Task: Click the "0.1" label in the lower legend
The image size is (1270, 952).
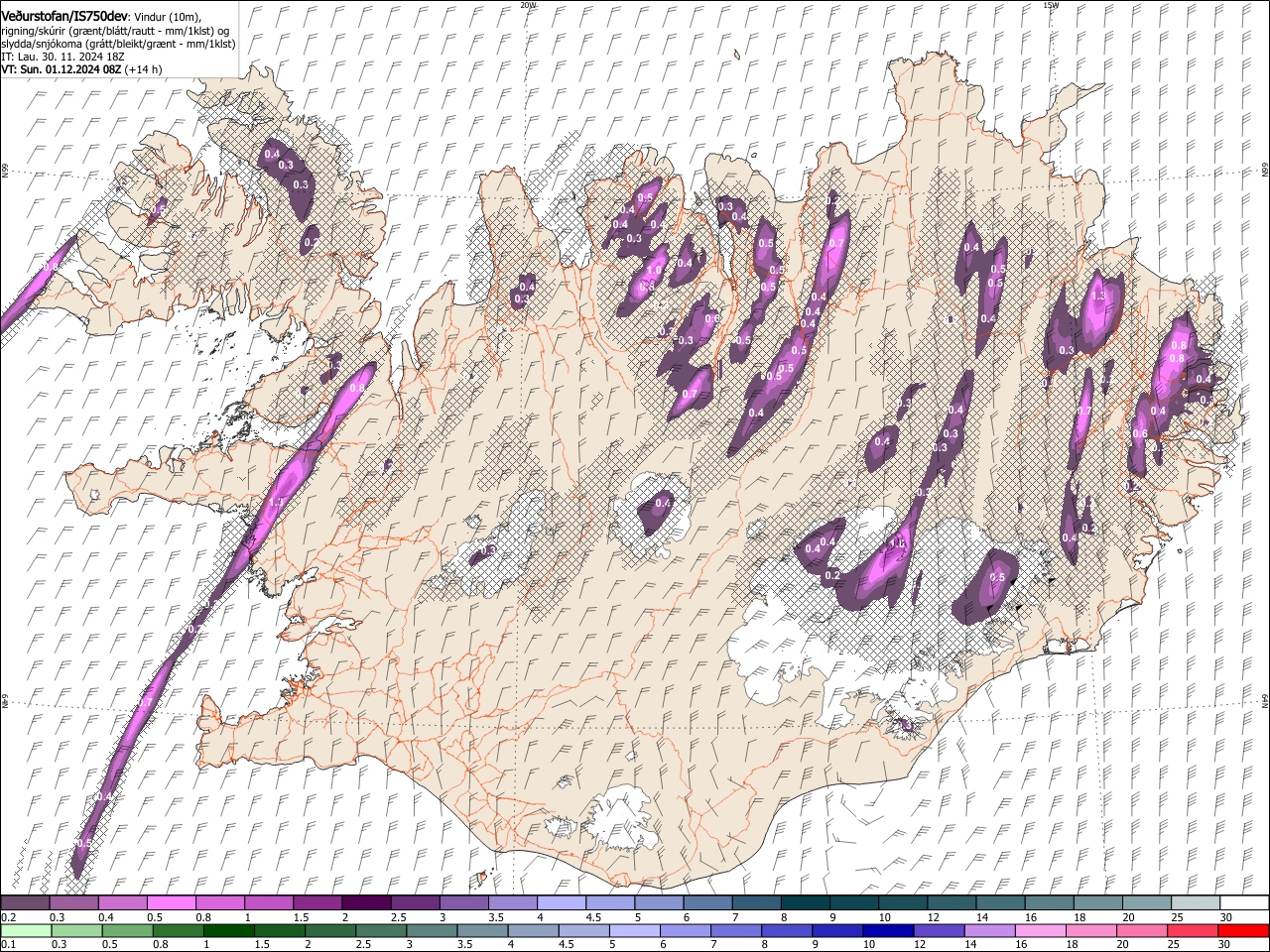Action: pos(8,944)
